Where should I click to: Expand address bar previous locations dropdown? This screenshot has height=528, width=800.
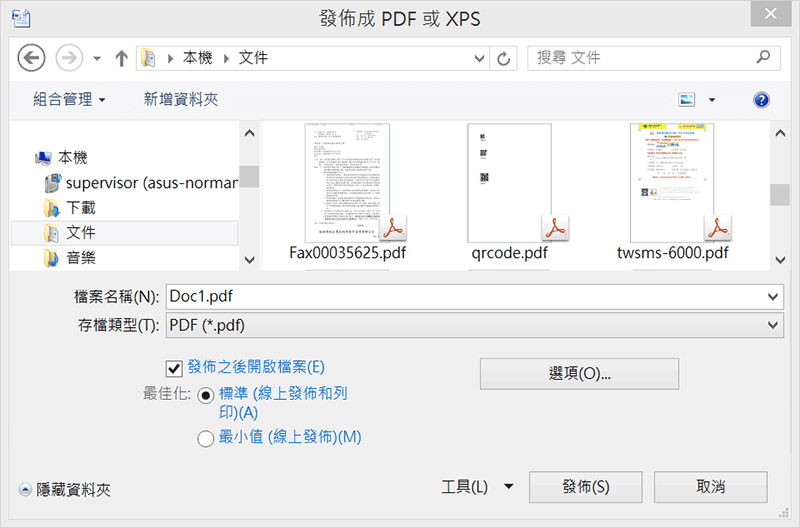(x=479, y=58)
